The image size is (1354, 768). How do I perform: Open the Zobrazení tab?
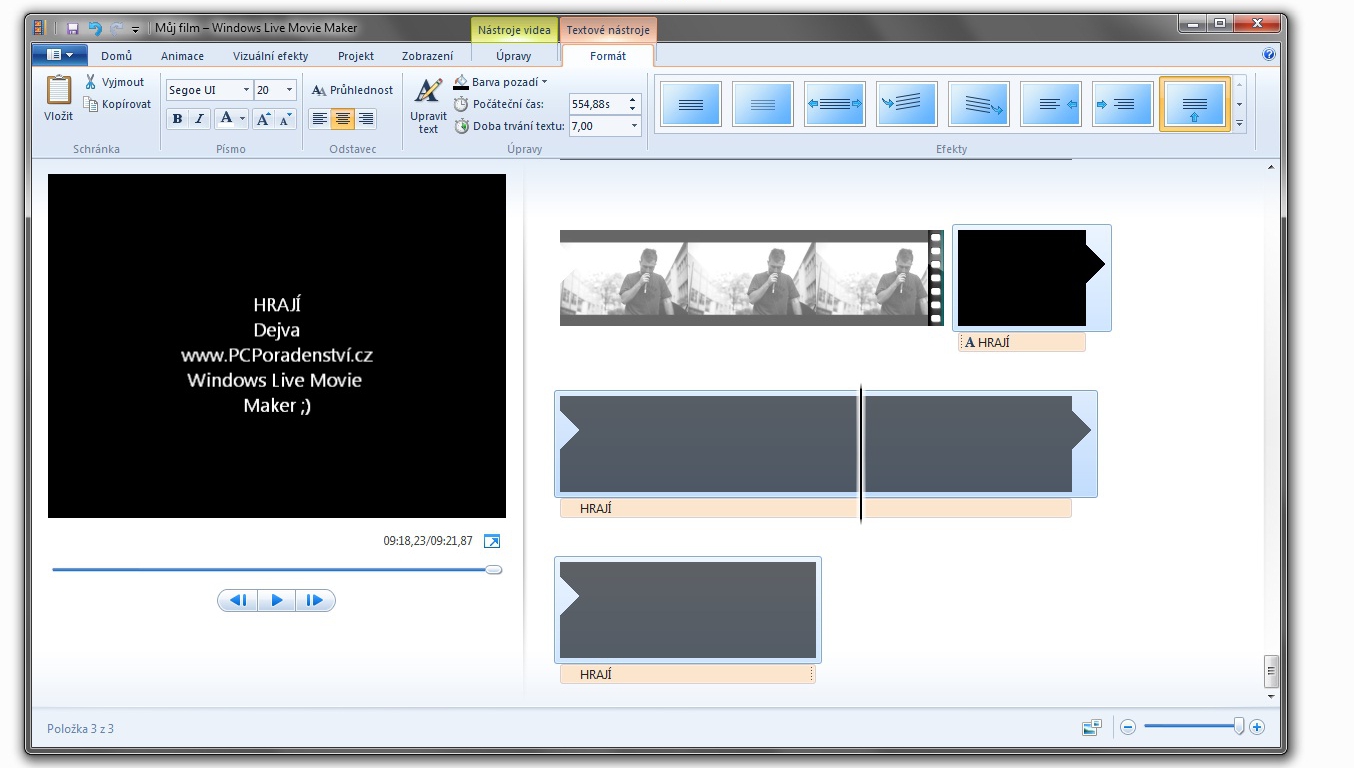427,56
